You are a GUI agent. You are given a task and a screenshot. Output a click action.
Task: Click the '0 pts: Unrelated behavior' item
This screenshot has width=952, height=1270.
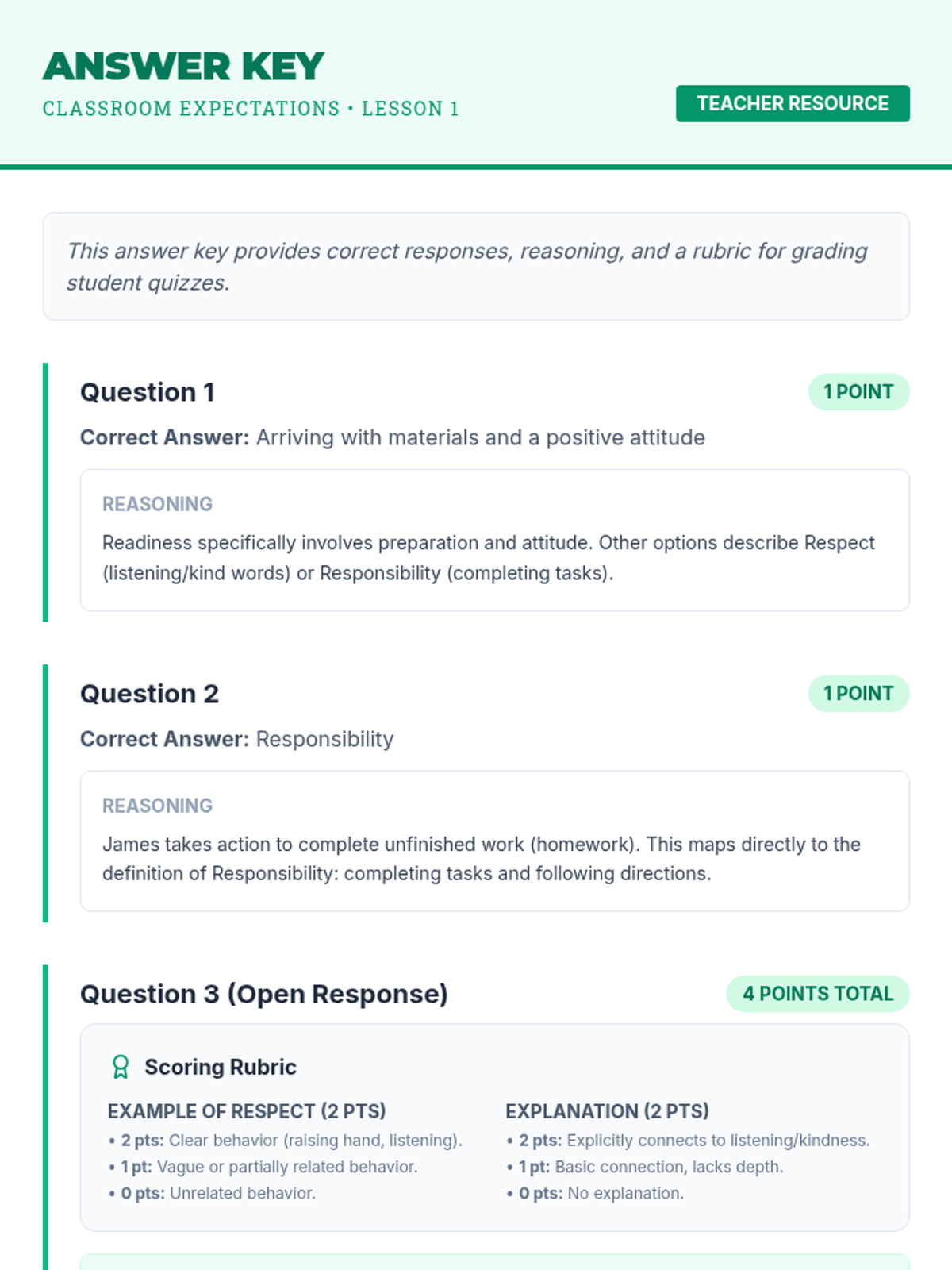tap(217, 1194)
